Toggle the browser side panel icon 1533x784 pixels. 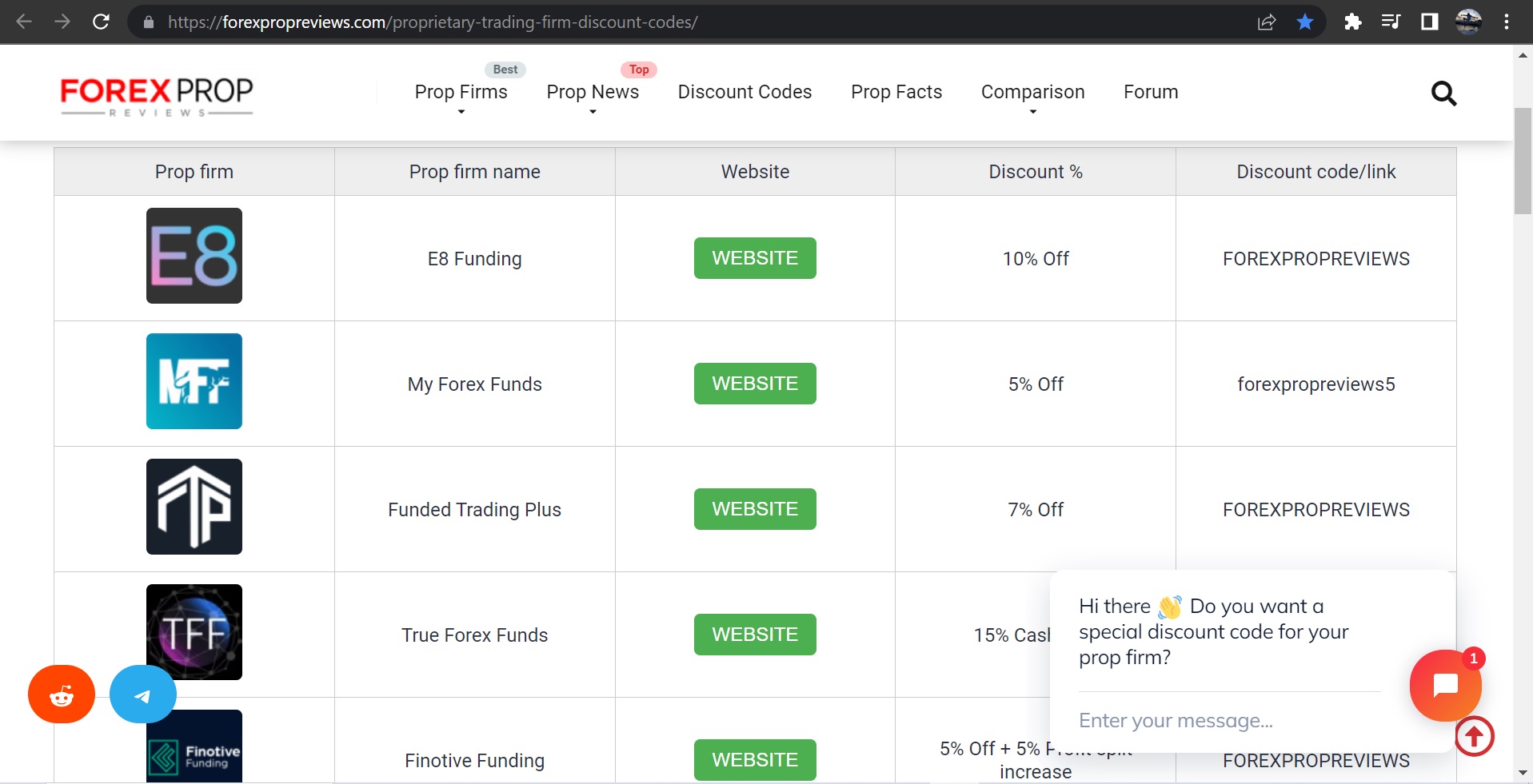click(1430, 22)
